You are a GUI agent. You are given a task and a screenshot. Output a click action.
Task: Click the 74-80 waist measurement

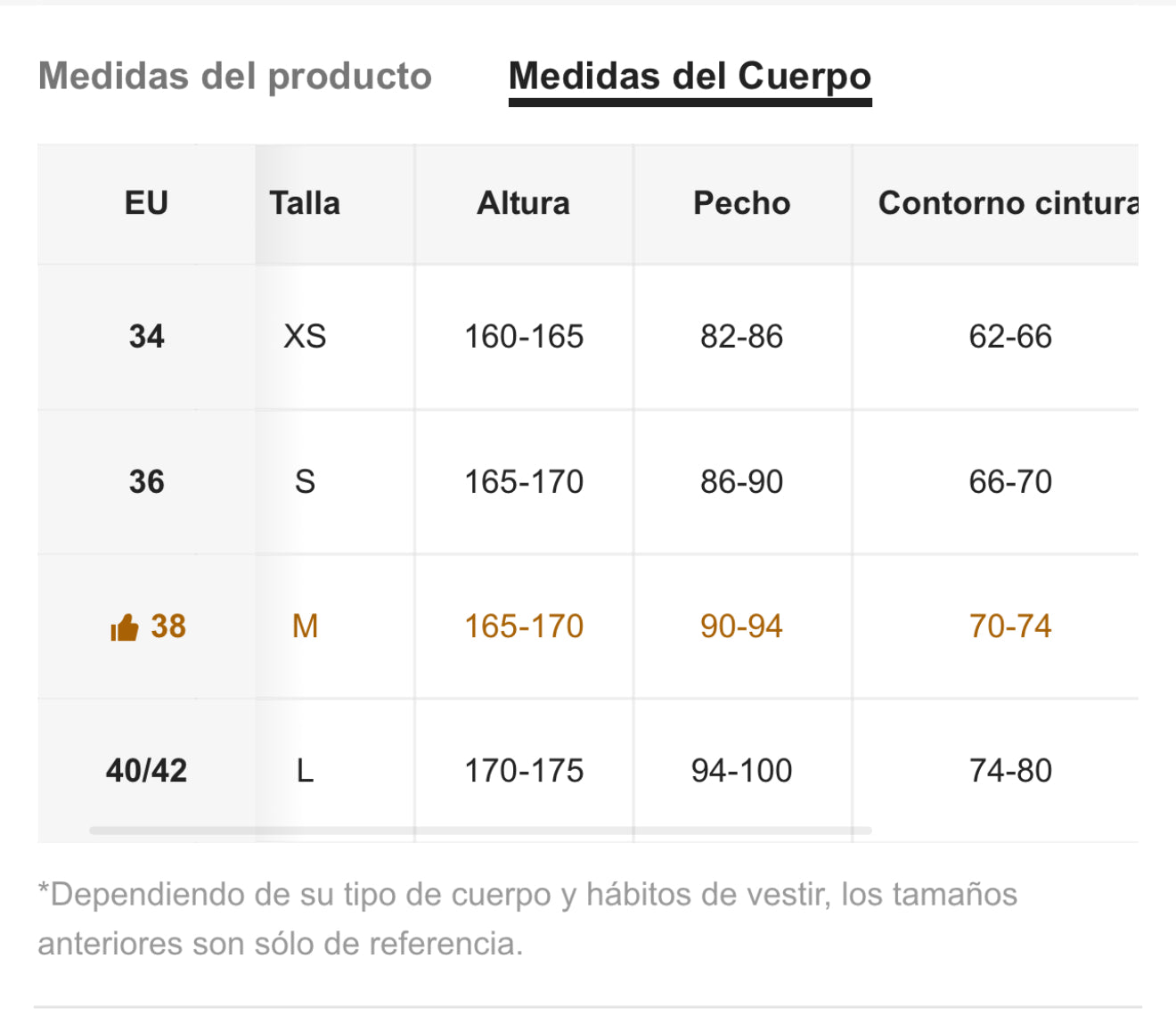click(1010, 771)
